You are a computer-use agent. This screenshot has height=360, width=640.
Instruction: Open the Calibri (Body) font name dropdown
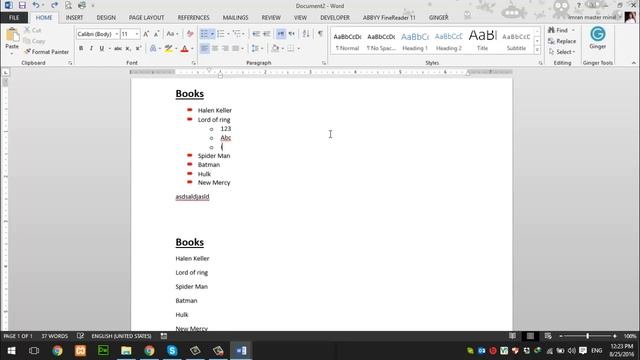click(117, 34)
